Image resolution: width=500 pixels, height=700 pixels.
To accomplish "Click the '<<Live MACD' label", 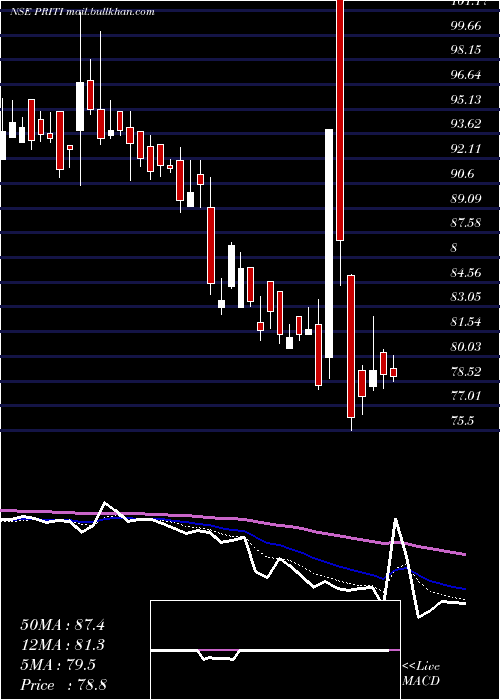I will click(421, 674).
